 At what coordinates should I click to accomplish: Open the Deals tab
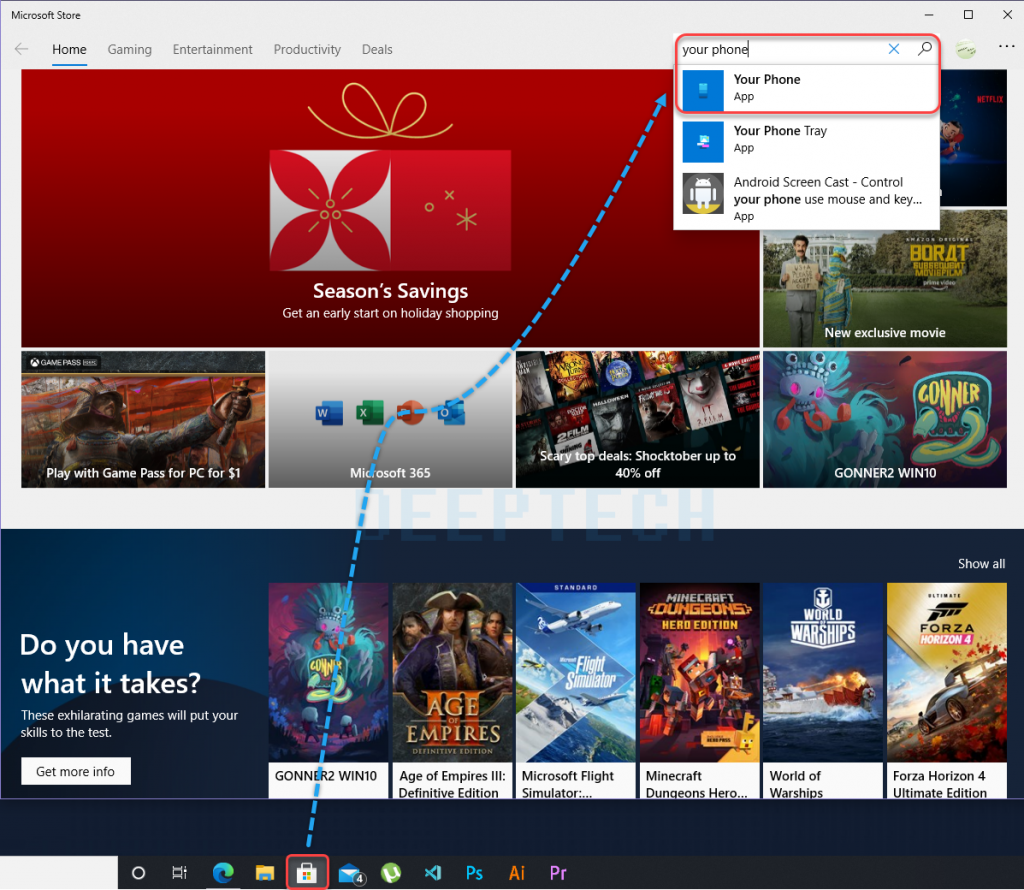[x=377, y=50]
